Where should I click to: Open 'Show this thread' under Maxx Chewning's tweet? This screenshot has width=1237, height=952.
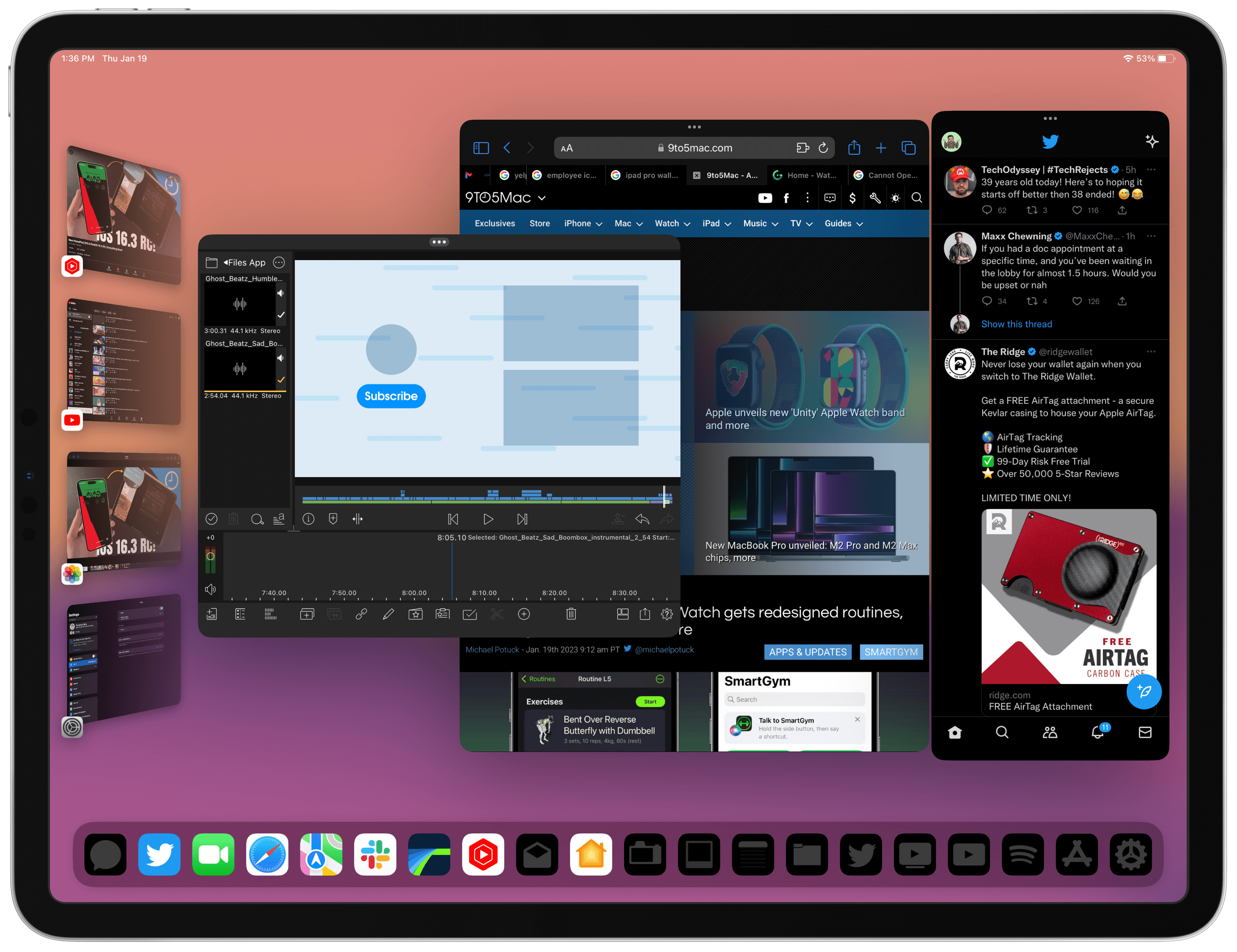1016,324
